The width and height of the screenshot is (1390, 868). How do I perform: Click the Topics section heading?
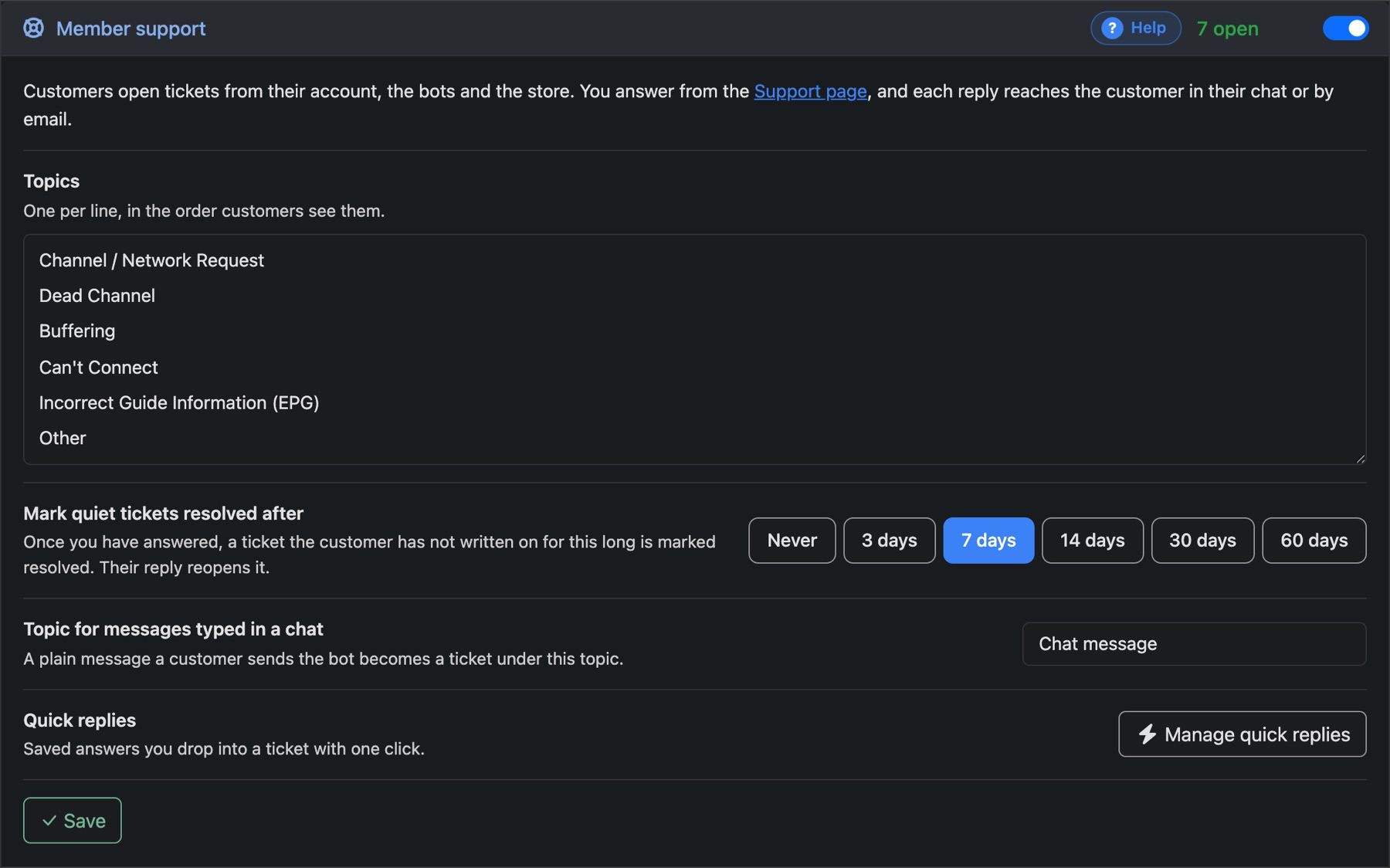pyautogui.click(x=52, y=181)
